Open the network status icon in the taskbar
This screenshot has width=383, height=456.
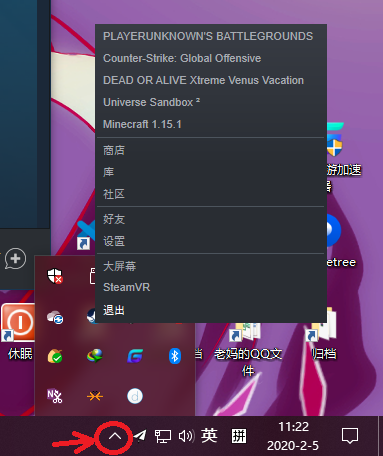pos(163,436)
